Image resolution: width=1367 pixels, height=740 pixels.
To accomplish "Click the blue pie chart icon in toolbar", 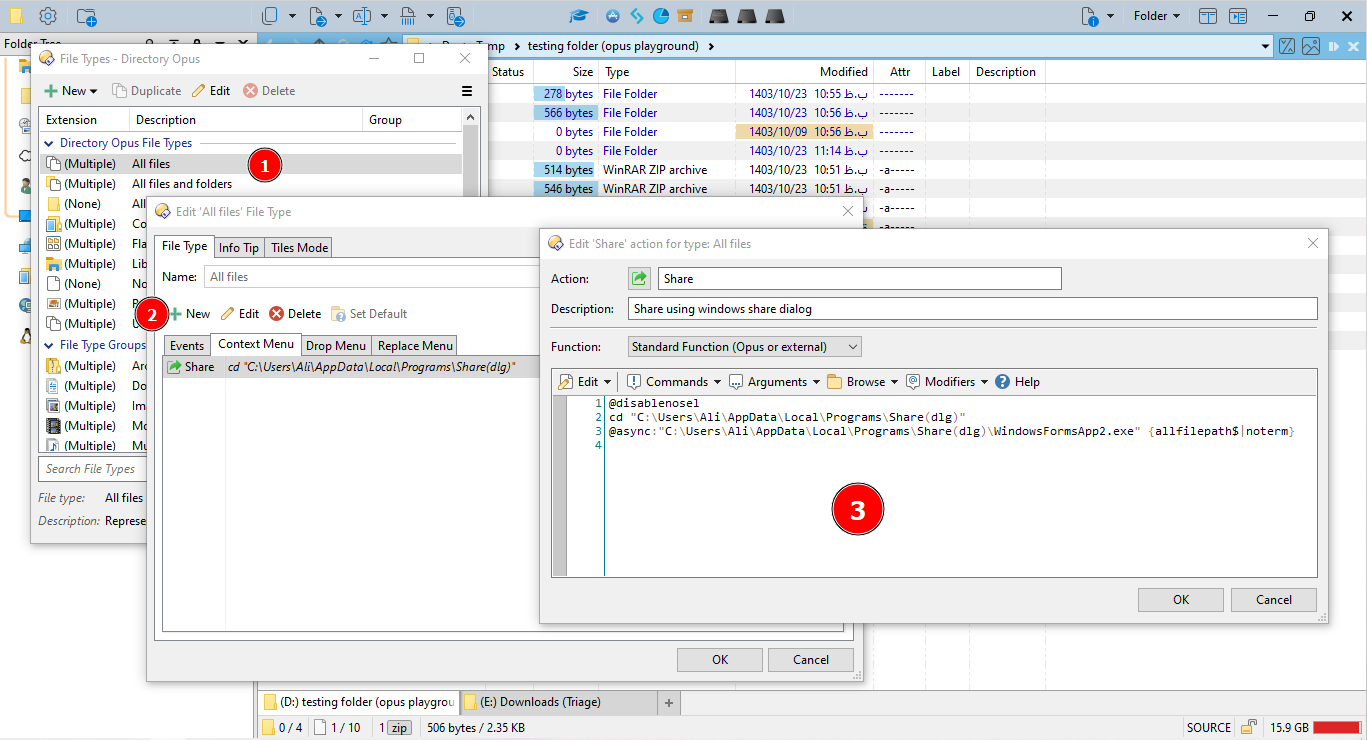I will (660, 16).
